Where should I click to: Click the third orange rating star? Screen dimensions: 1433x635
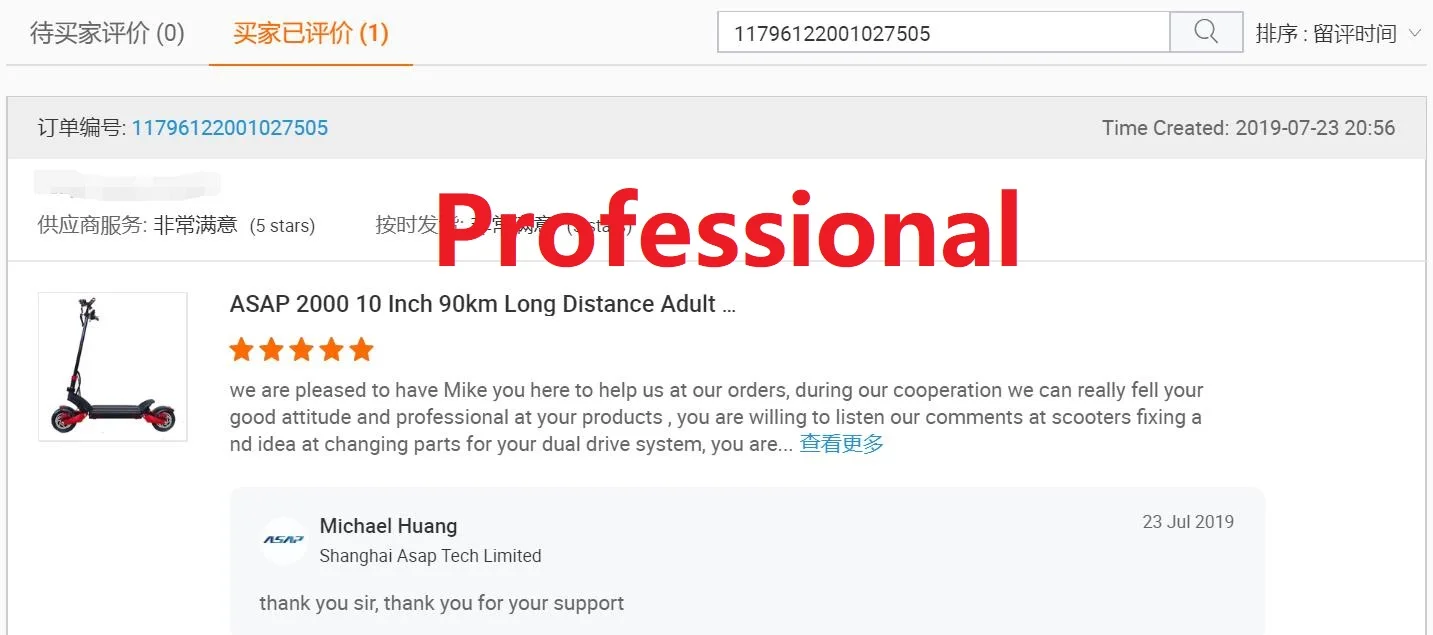(x=301, y=349)
